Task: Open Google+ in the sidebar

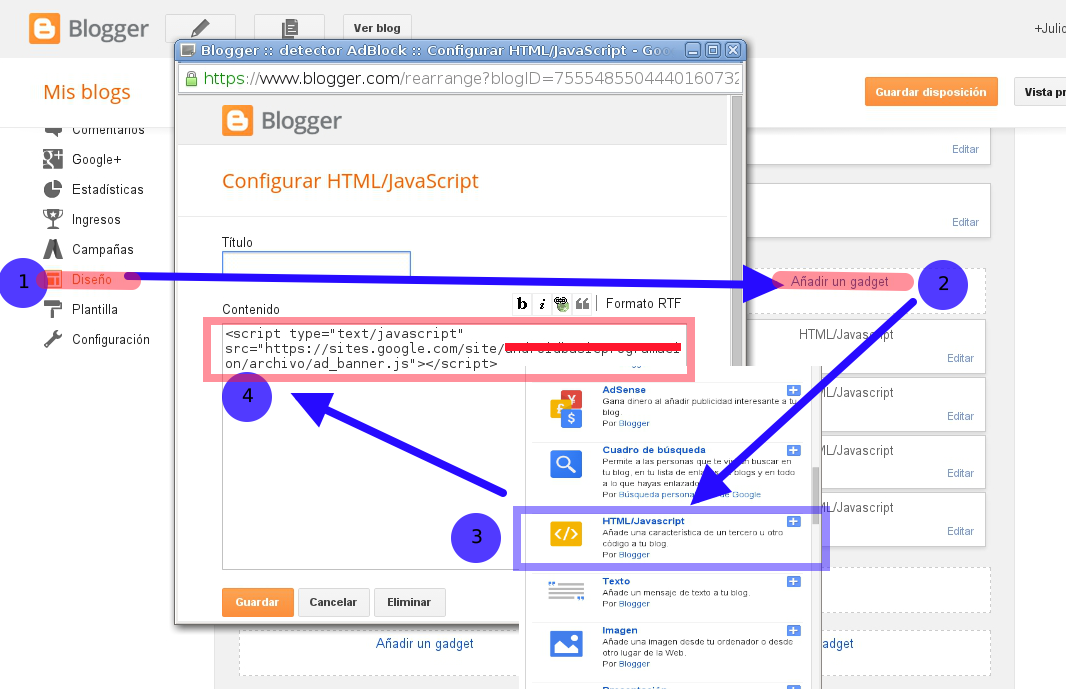Action: (97, 159)
